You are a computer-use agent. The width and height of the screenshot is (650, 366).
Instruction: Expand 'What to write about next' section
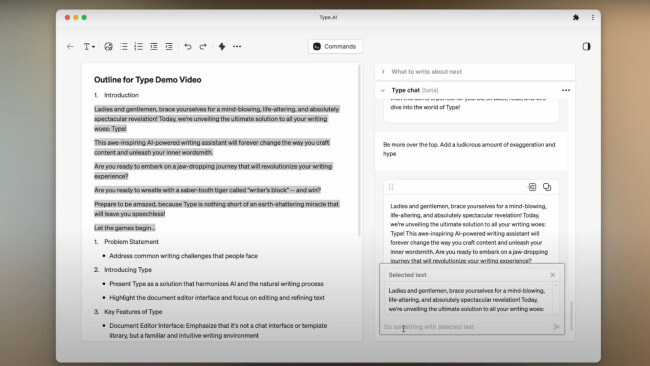(x=475, y=72)
